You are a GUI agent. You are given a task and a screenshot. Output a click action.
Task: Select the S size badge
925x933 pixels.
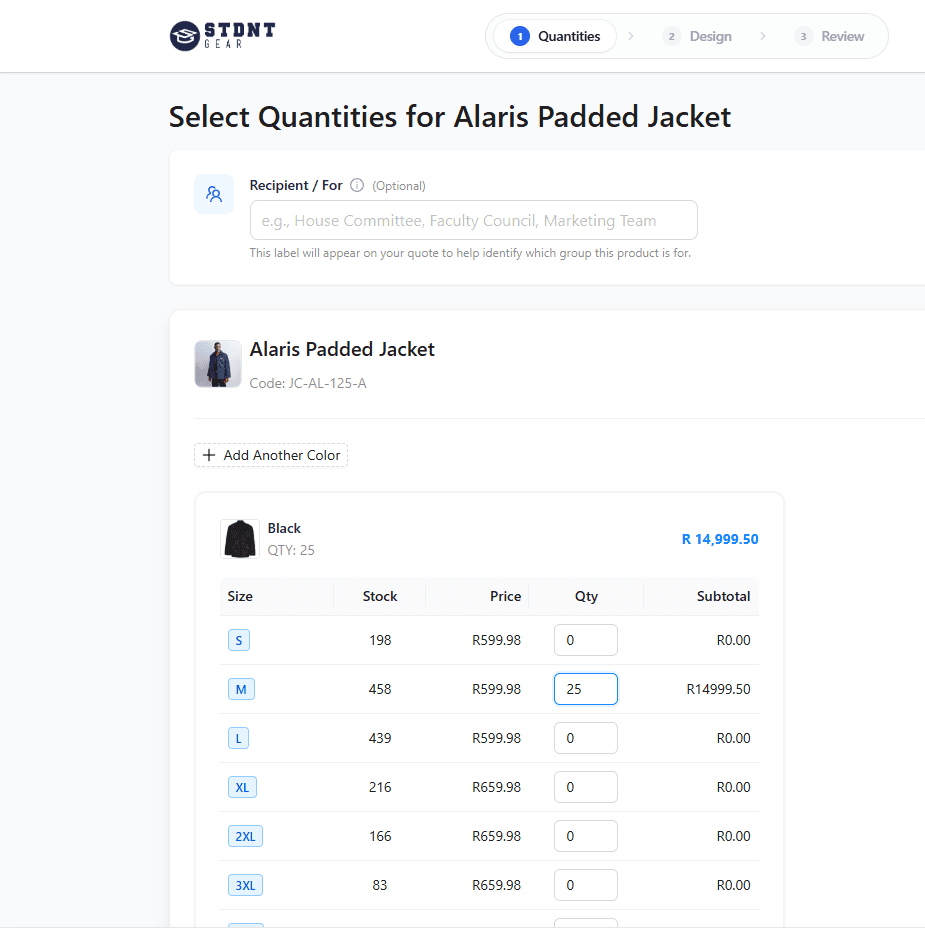coord(239,640)
